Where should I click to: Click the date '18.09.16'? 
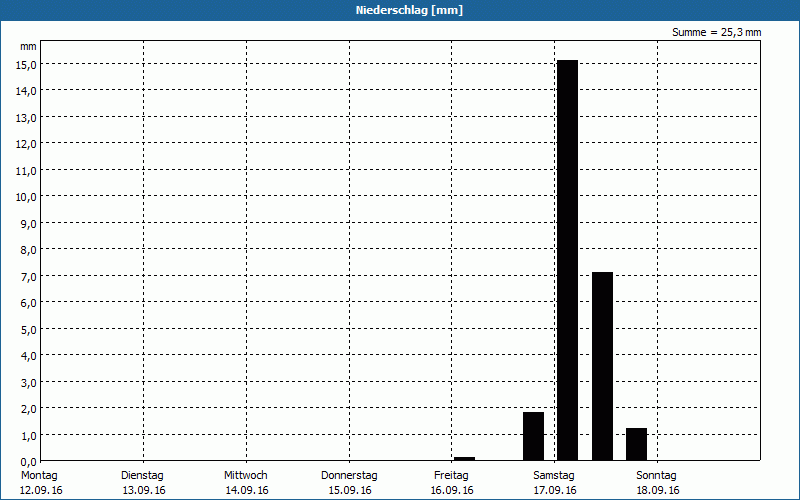tap(658, 490)
